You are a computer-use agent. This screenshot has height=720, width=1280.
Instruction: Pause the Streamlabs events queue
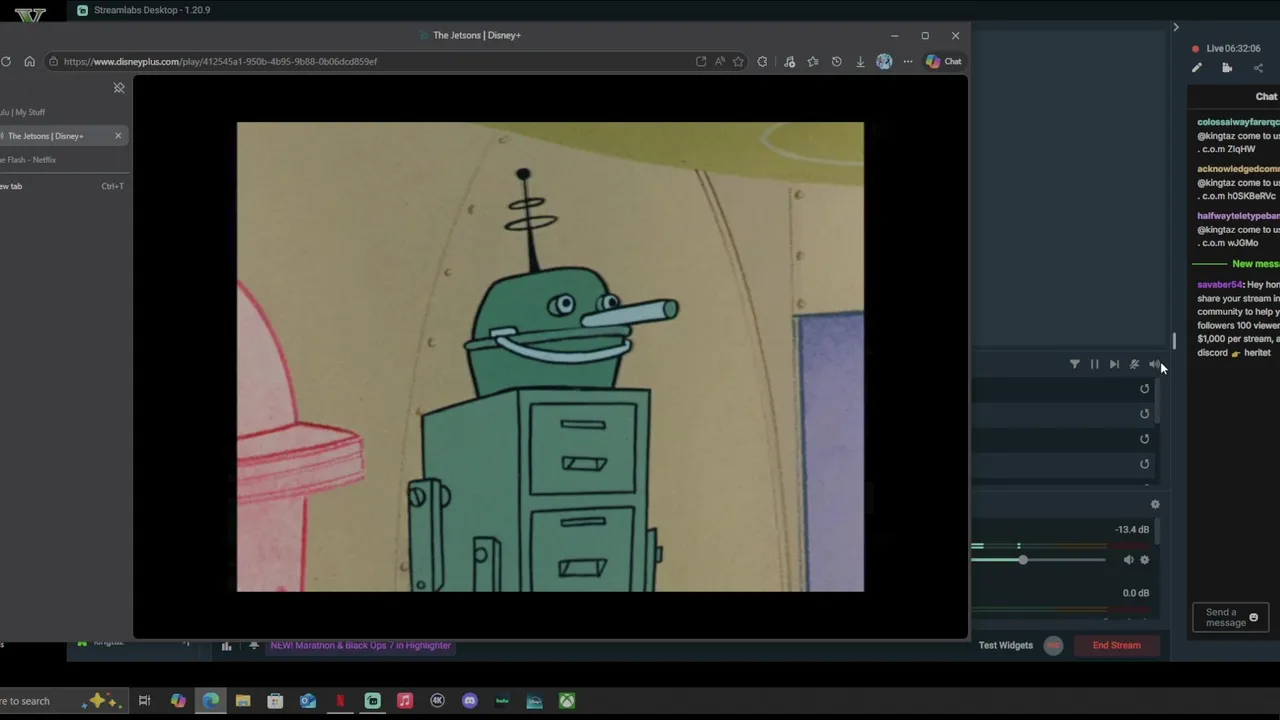pos(1095,365)
